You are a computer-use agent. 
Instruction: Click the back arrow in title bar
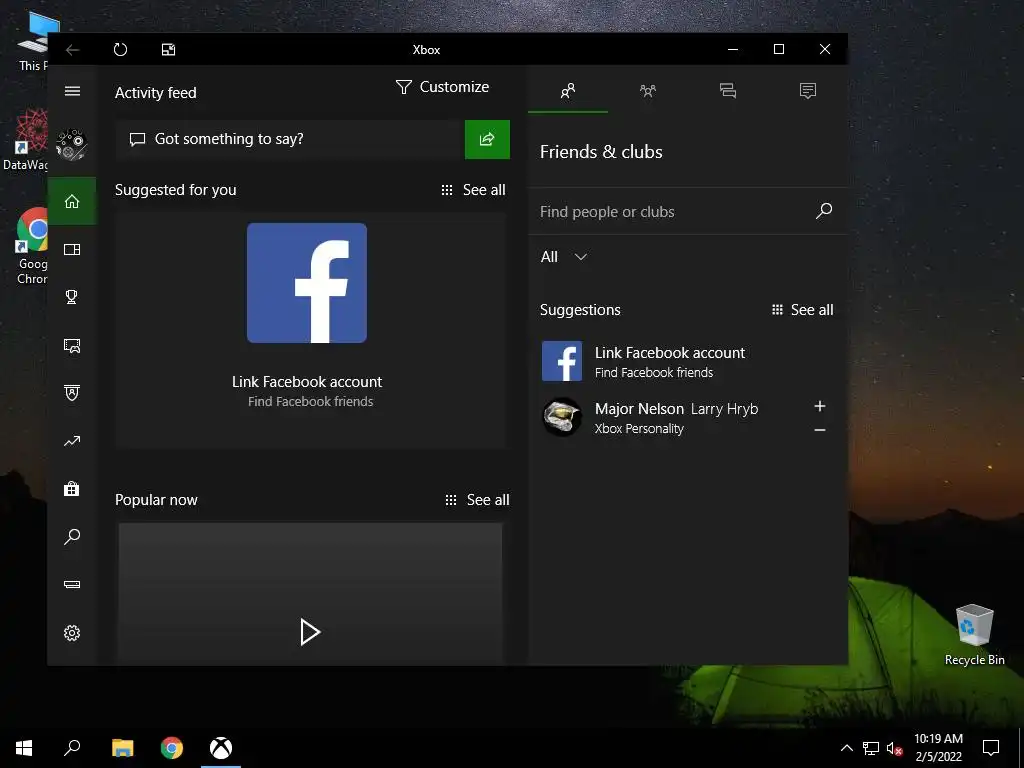click(72, 50)
